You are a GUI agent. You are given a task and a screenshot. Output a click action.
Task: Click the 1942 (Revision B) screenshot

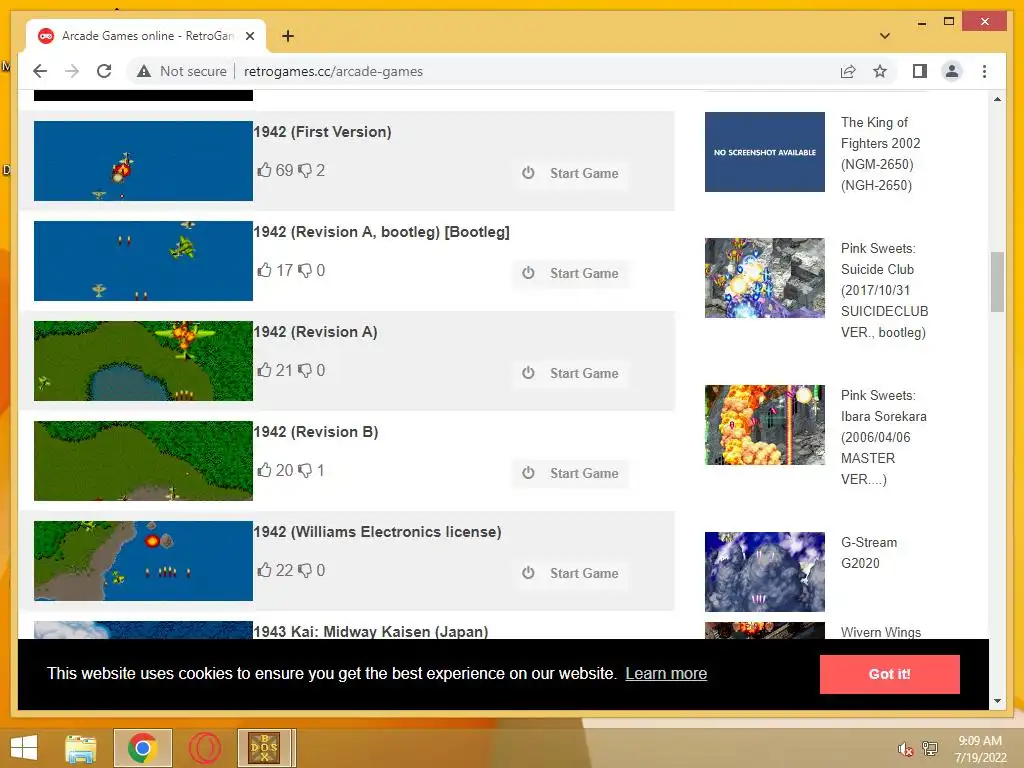[143, 460]
